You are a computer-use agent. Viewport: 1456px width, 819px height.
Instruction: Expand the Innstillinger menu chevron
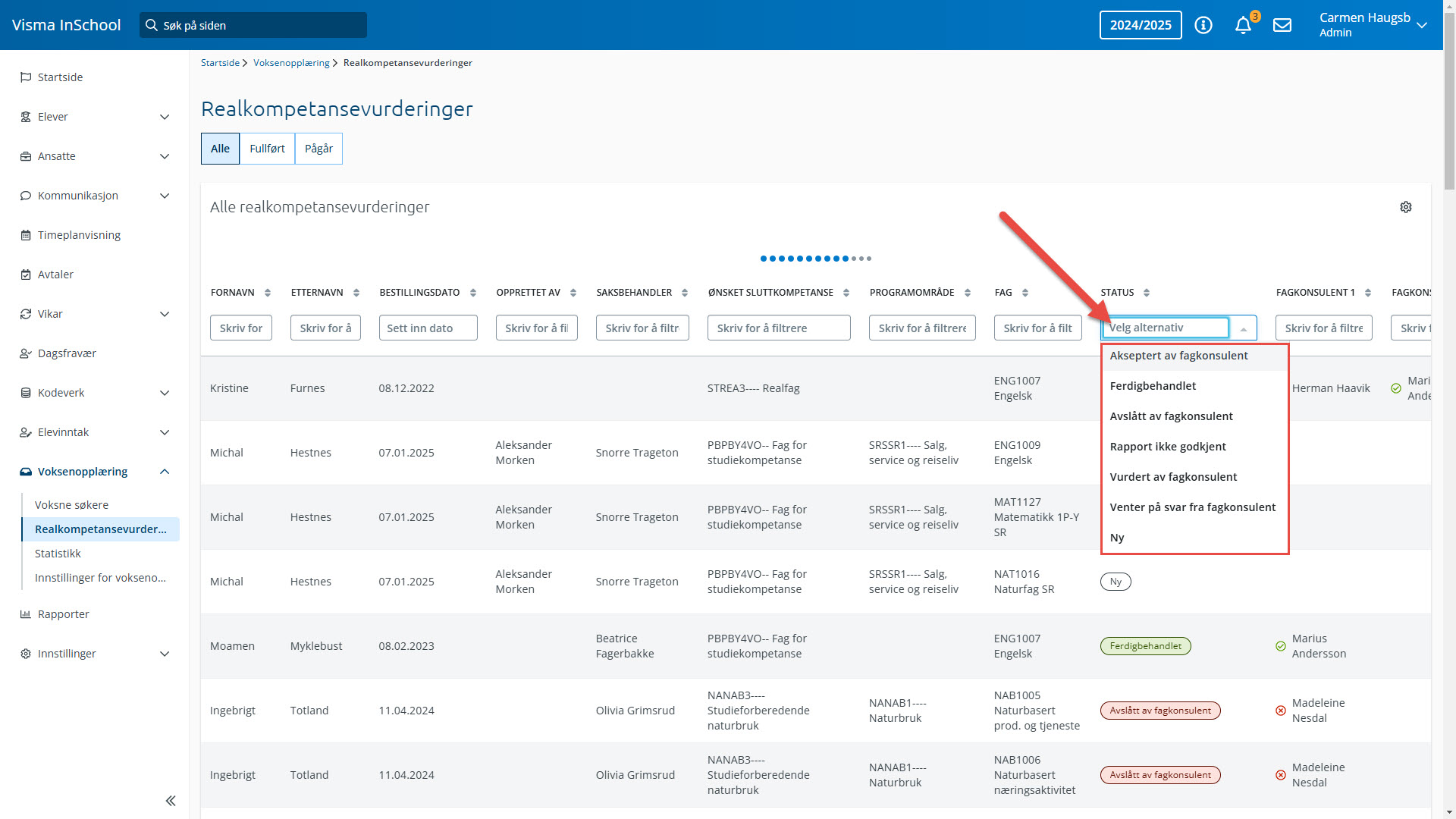(165, 654)
